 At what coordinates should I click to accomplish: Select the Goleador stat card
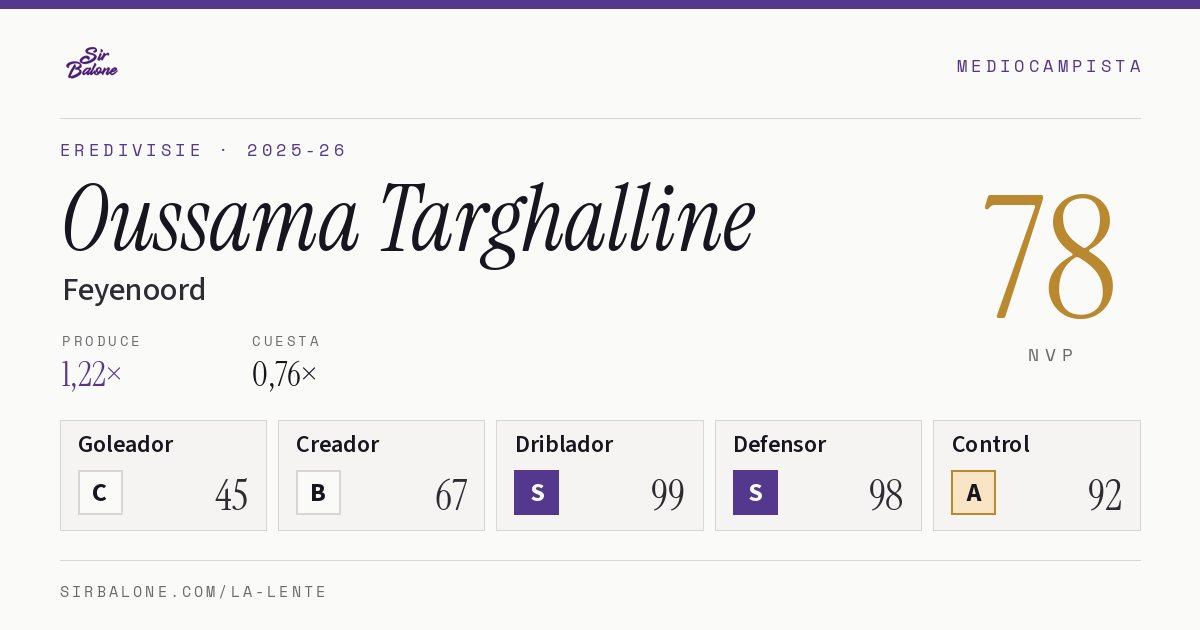pos(163,475)
